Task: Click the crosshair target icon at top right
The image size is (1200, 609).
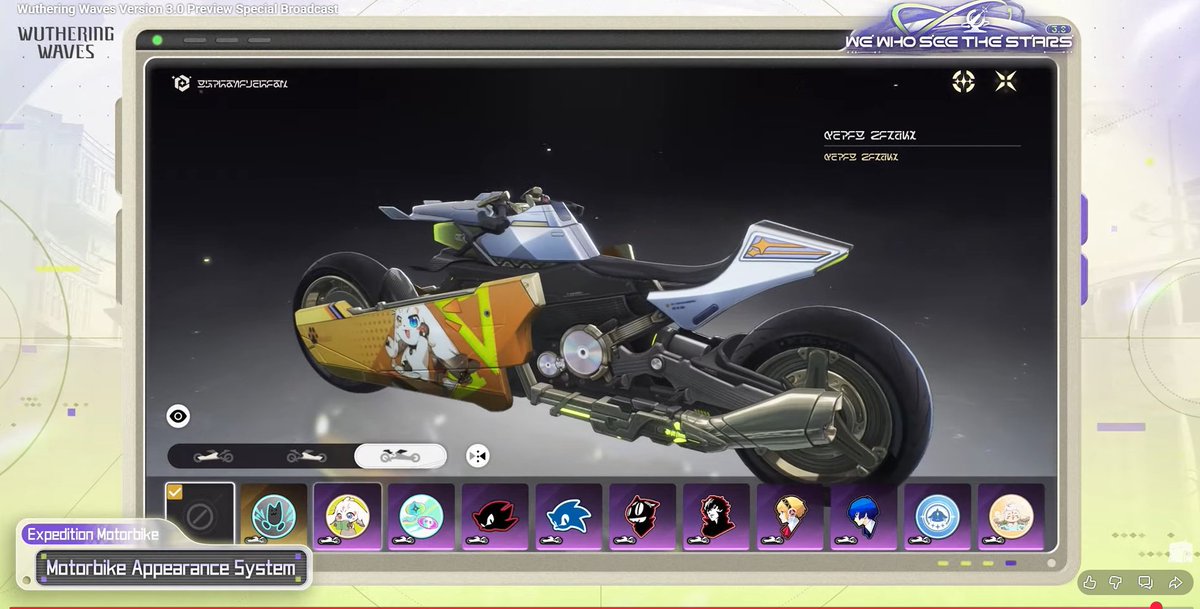Action: click(x=963, y=82)
